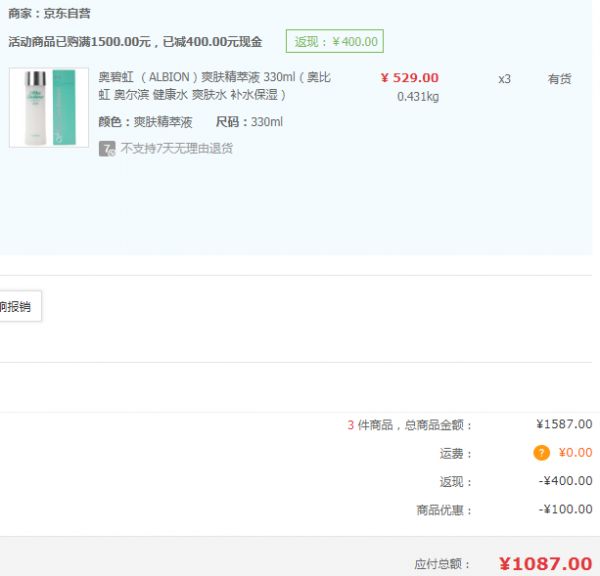Click the cashback deduction -¥400.00
The image size is (600, 576).
pos(565,481)
